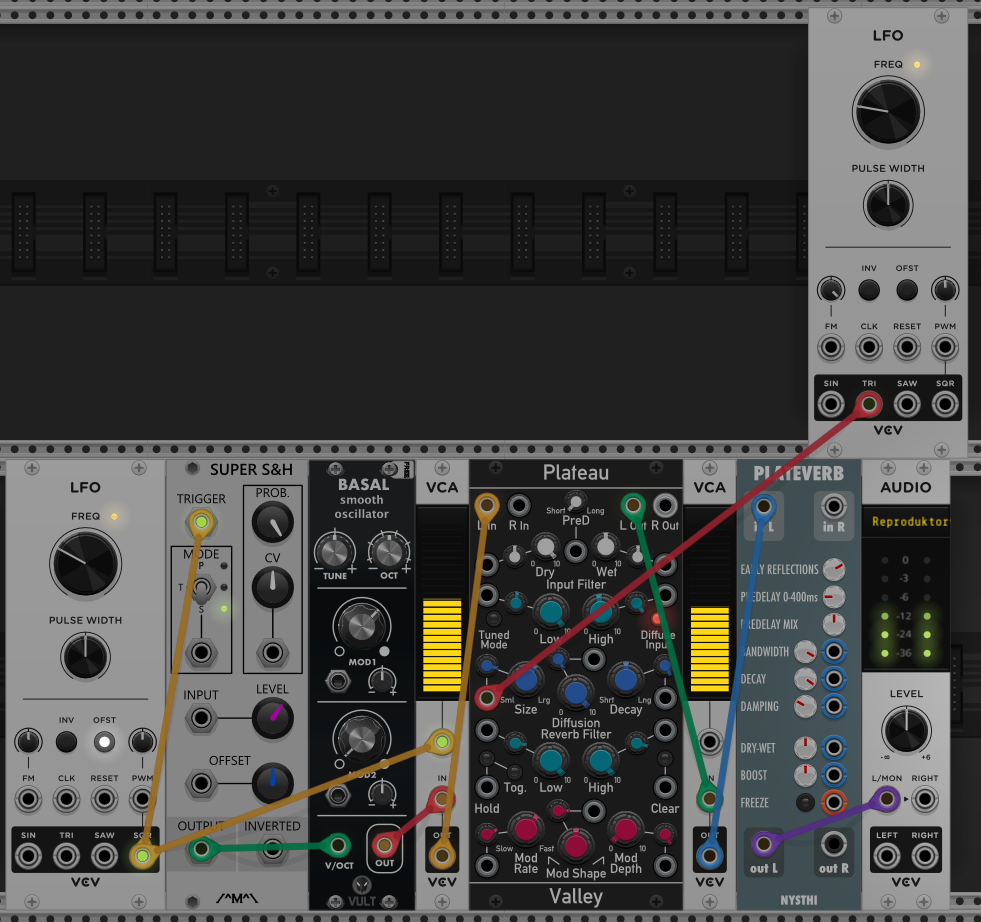Click the INVERTED output jack on Super S&H
The image size is (981, 922).
tap(272, 849)
